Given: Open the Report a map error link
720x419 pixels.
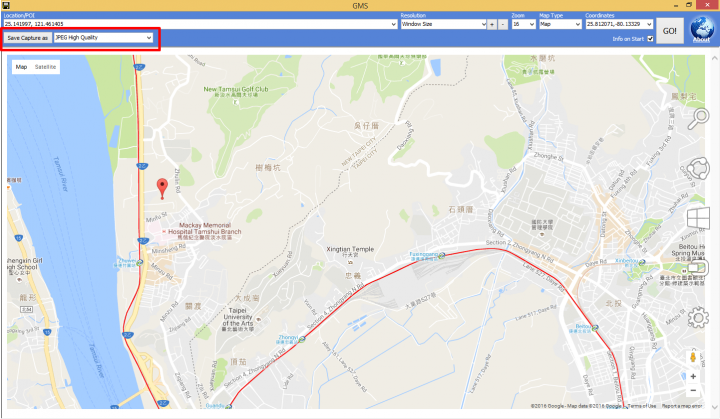Looking at the screenshot, I should (x=682, y=406).
